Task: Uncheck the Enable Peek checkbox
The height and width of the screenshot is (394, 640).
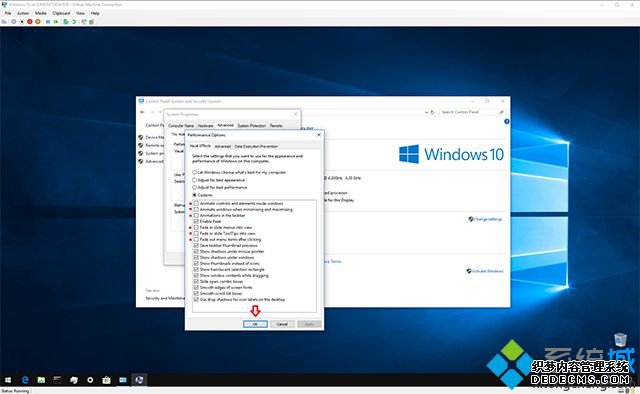Action: click(x=196, y=221)
